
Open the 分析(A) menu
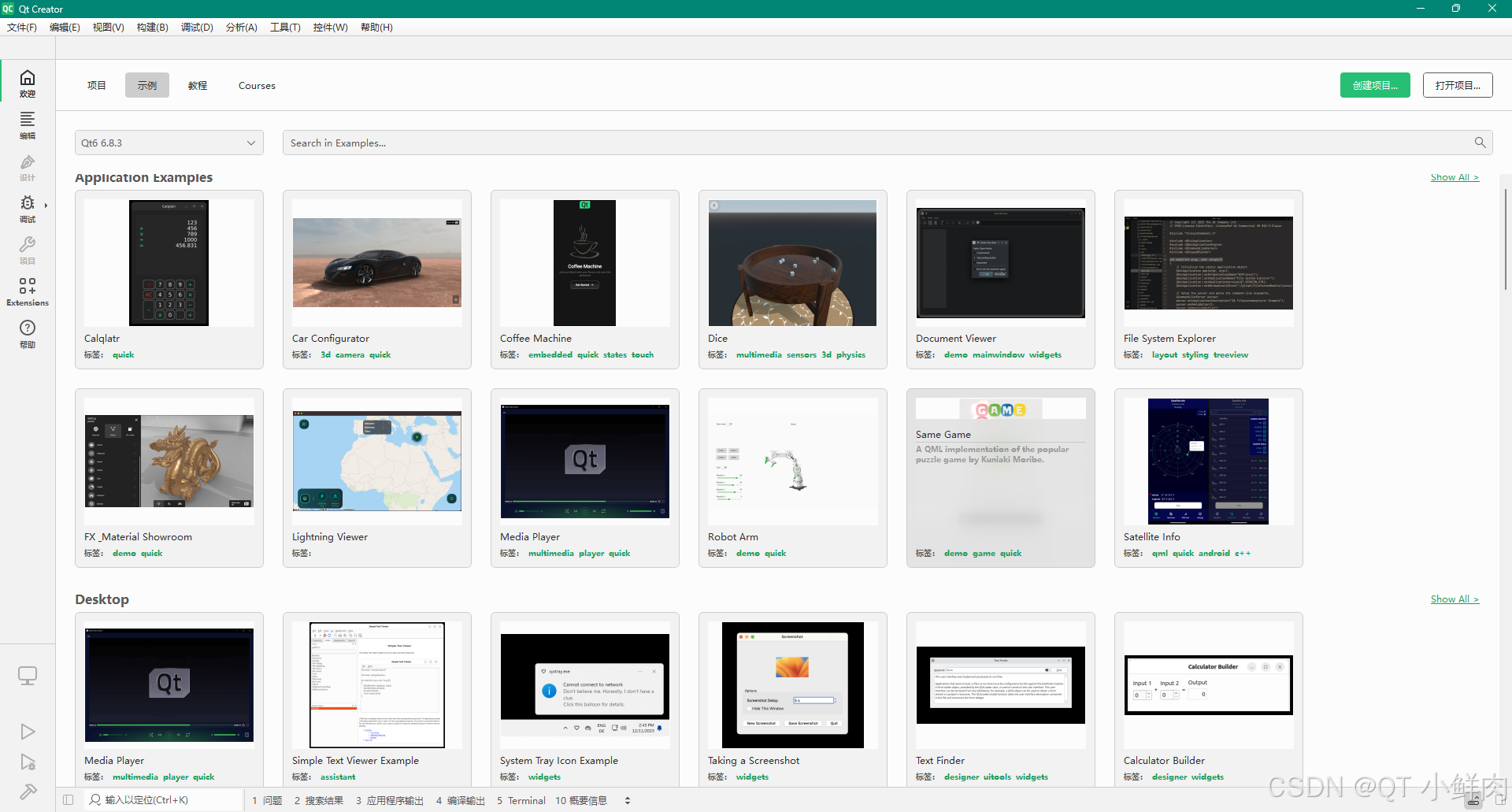241,27
